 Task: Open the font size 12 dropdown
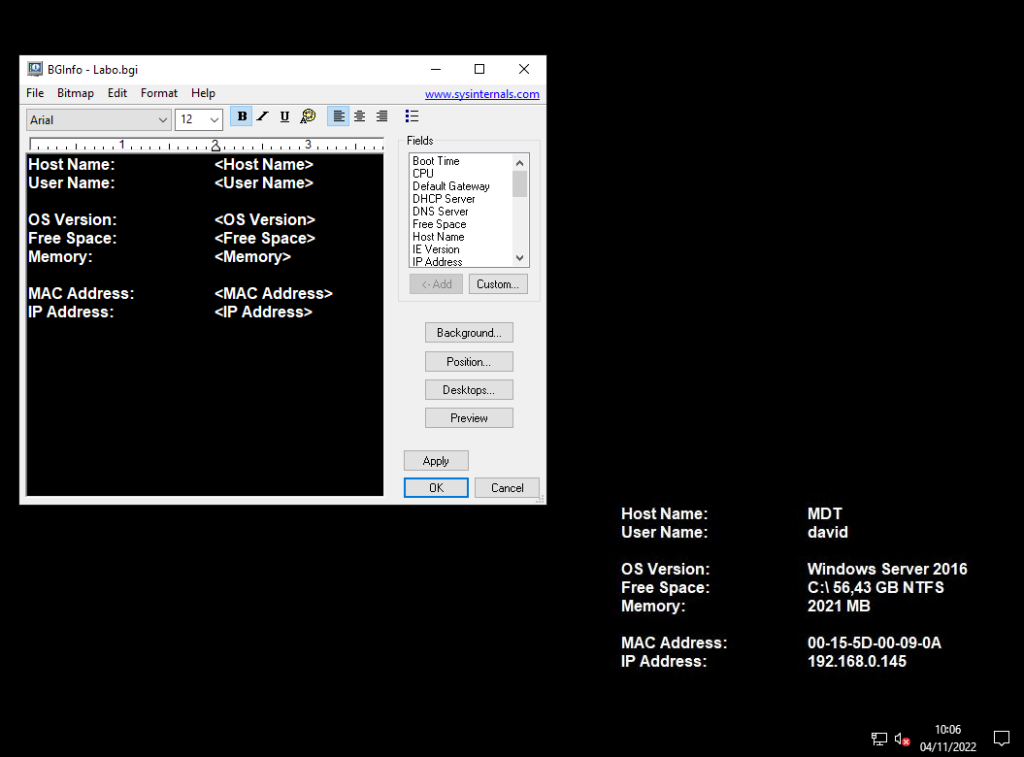point(199,120)
